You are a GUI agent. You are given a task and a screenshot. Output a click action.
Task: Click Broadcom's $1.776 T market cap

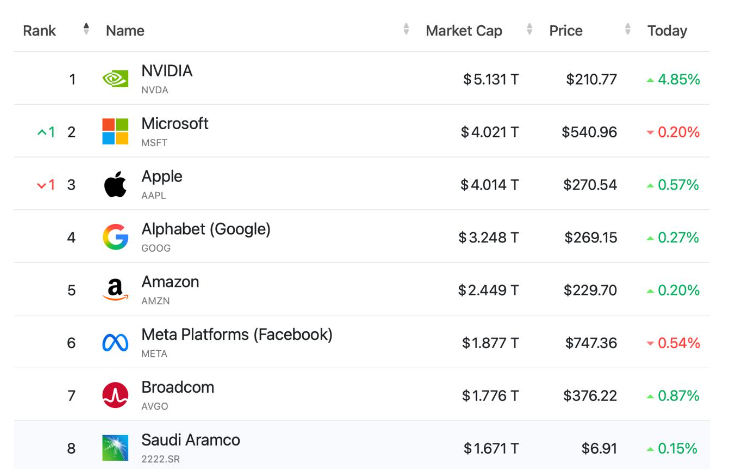point(490,396)
